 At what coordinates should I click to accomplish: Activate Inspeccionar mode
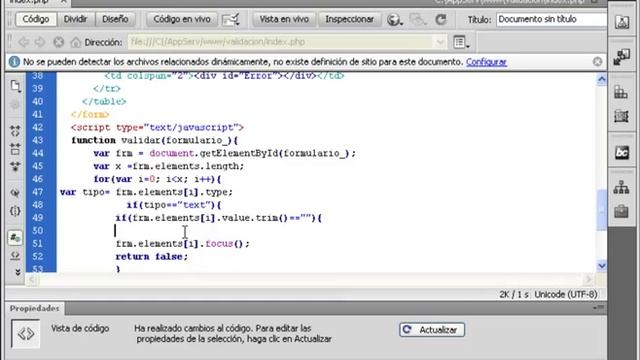click(x=349, y=19)
